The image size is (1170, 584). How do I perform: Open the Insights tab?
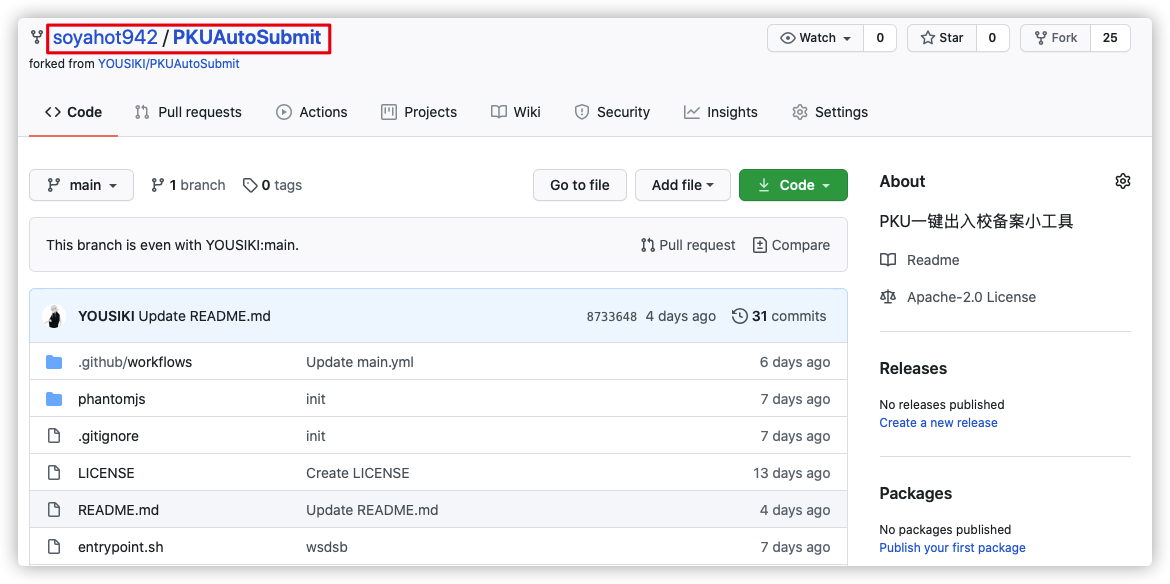pyautogui.click(x=721, y=113)
